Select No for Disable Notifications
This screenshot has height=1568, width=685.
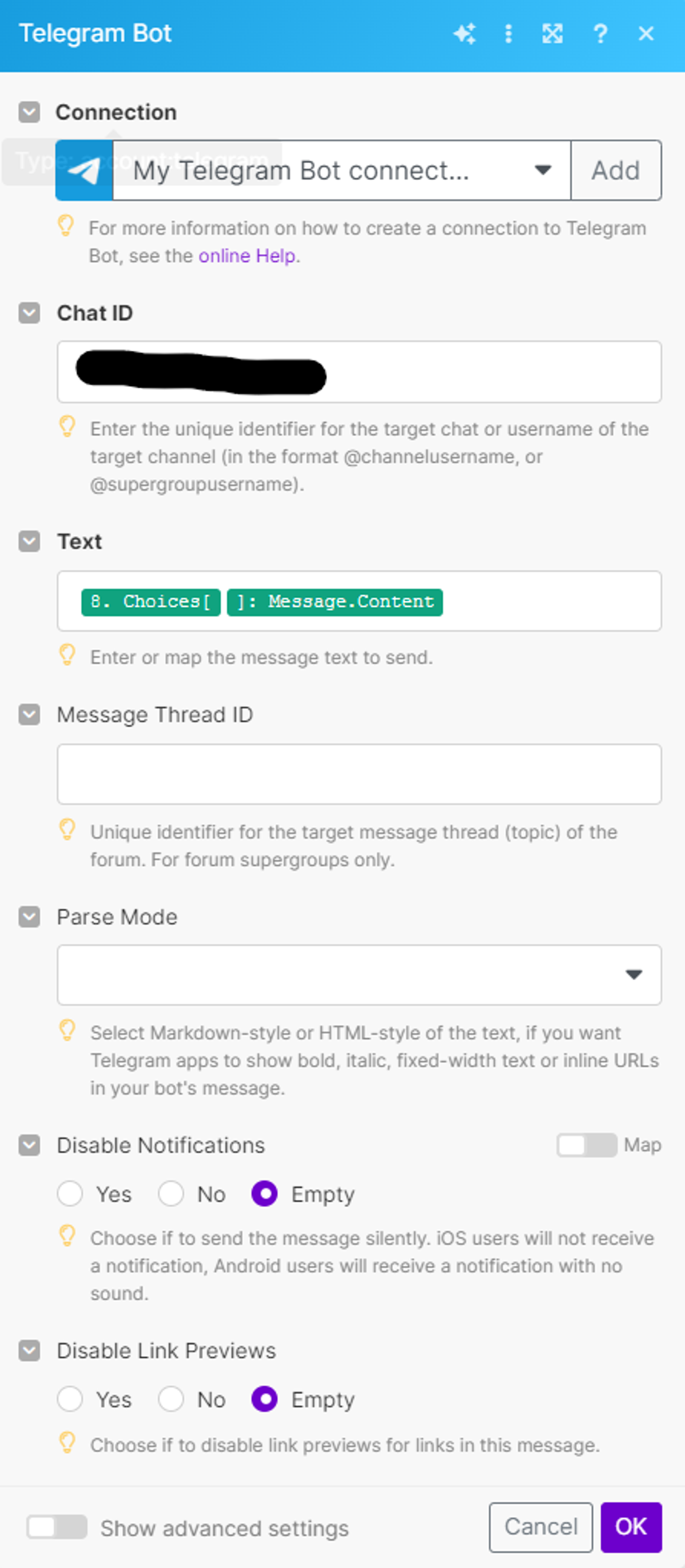(x=171, y=1193)
